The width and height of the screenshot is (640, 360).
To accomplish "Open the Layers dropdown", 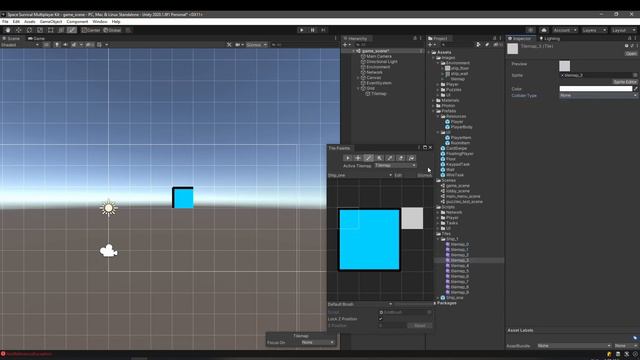I will coord(594,30).
